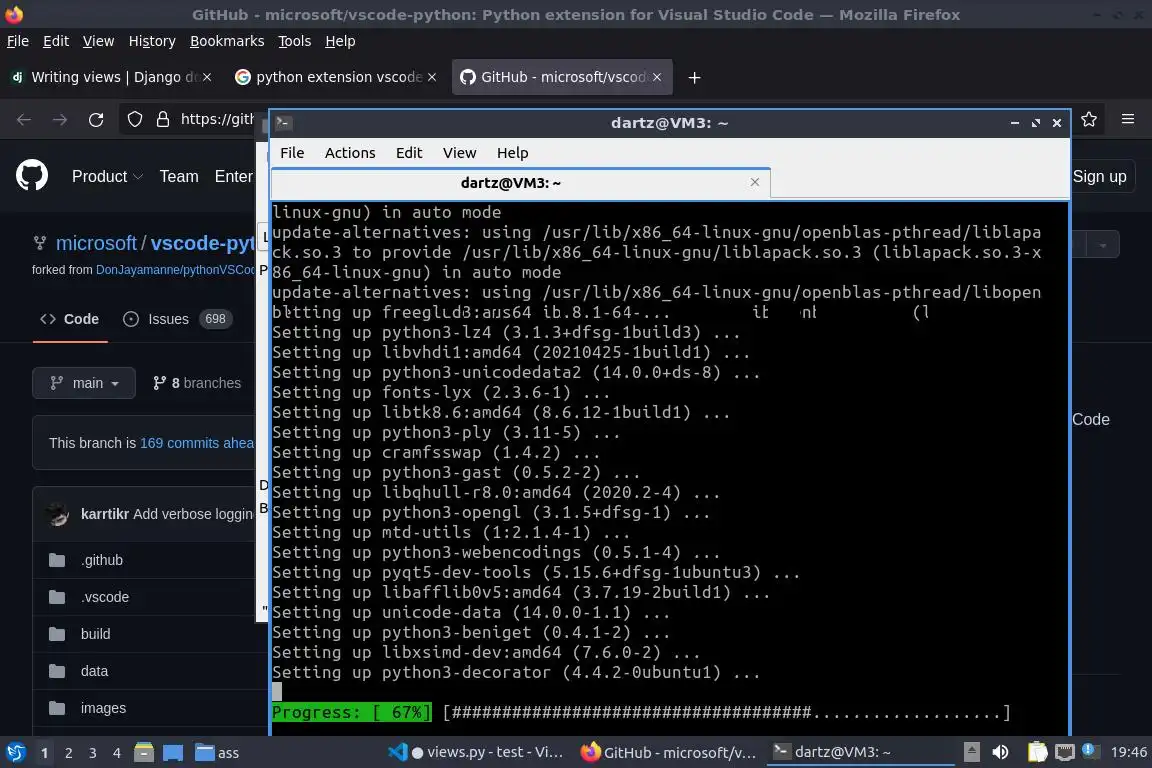
Task: Open the .github folder
Action: pos(103,560)
